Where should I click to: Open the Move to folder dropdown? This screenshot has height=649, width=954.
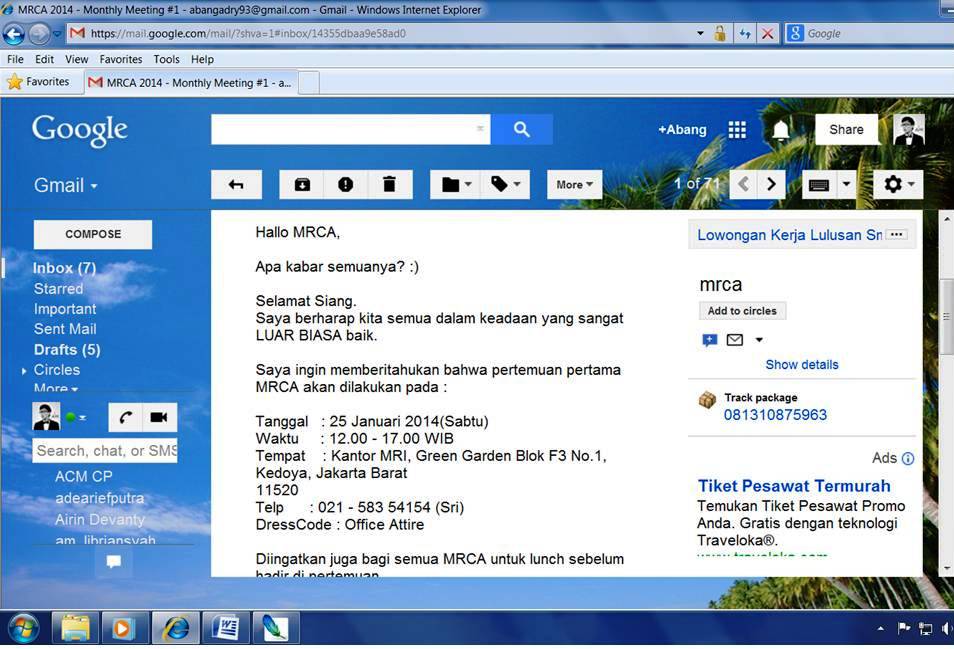(x=456, y=184)
